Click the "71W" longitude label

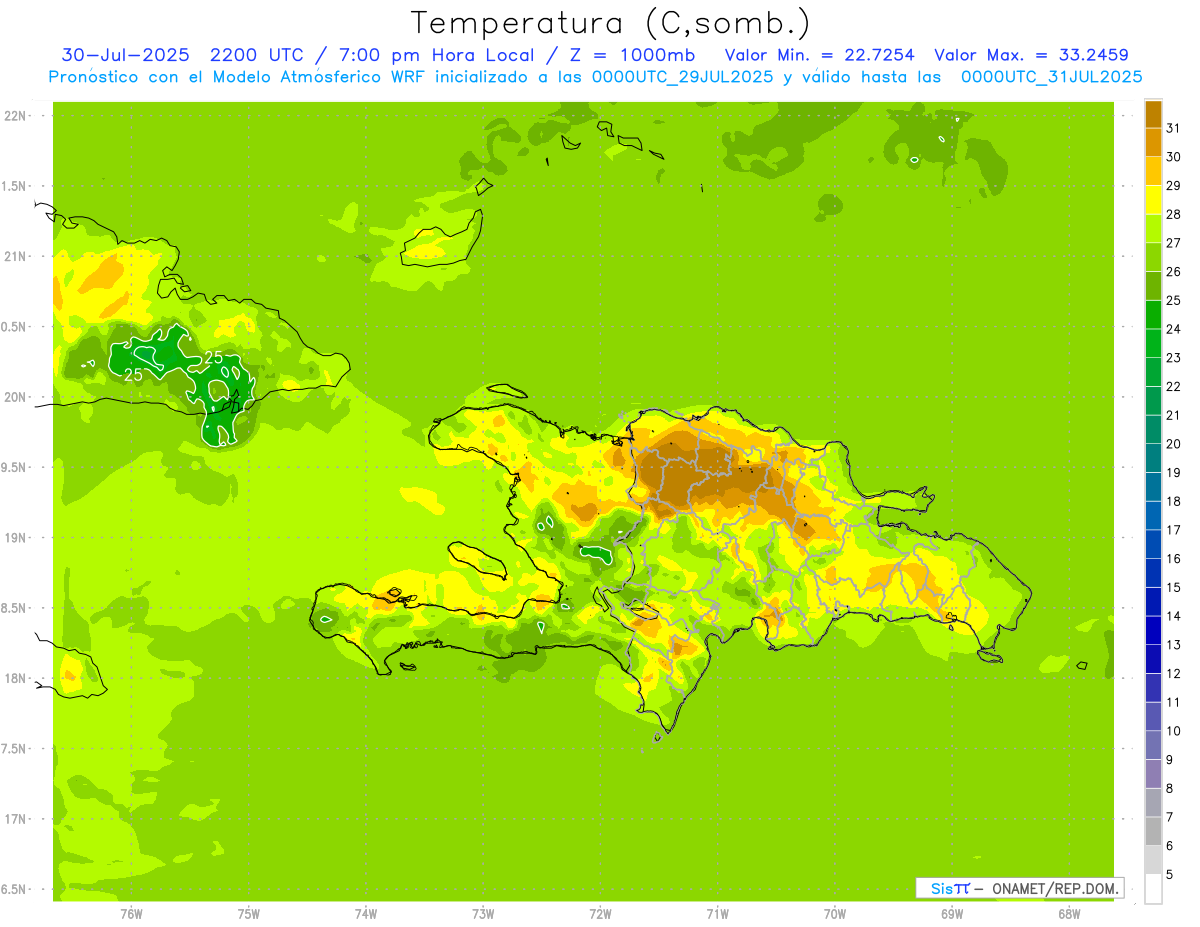coord(717,914)
